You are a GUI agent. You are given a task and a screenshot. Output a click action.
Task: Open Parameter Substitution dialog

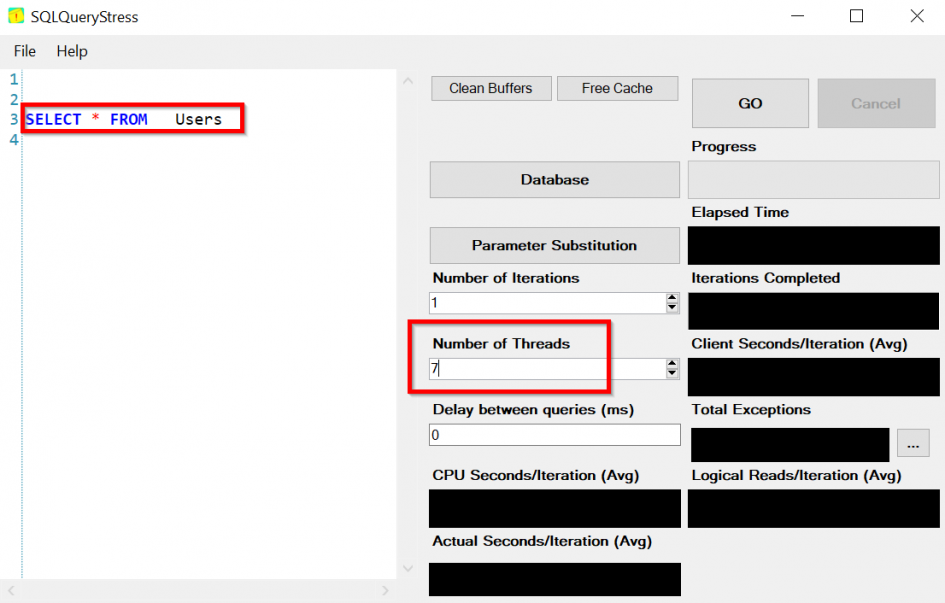(554, 246)
